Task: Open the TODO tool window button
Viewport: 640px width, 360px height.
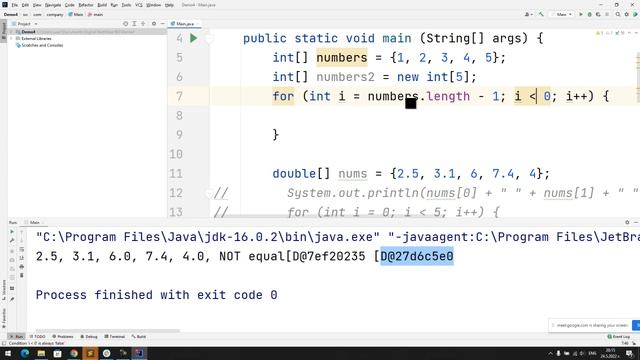Action: [38, 337]
